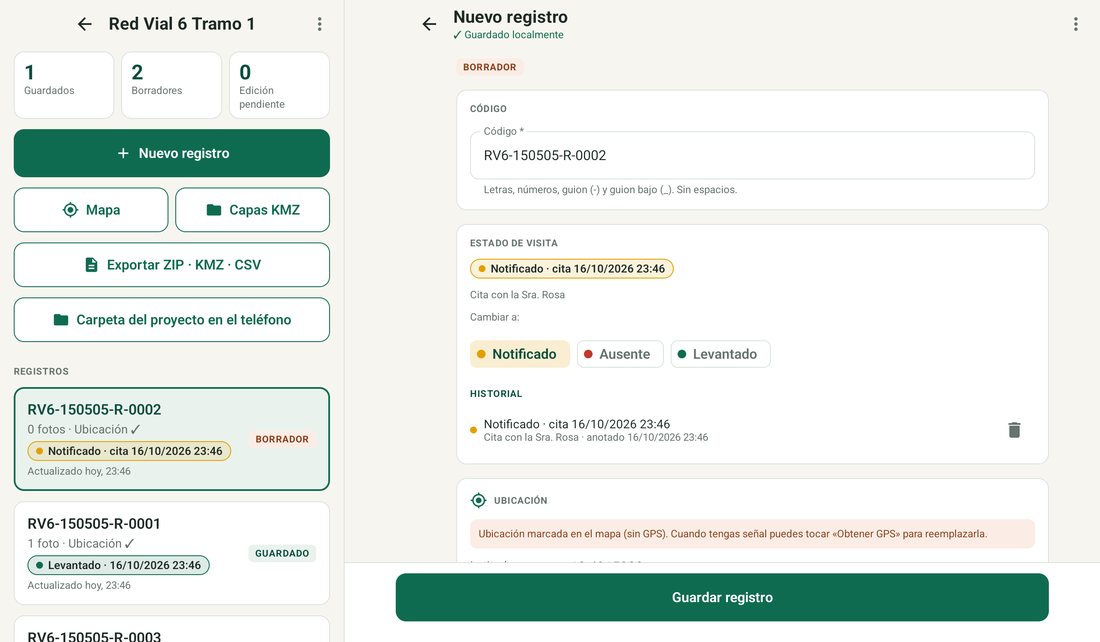
Task: Set visit status to Notificado
Action: [x=520, y=354]
